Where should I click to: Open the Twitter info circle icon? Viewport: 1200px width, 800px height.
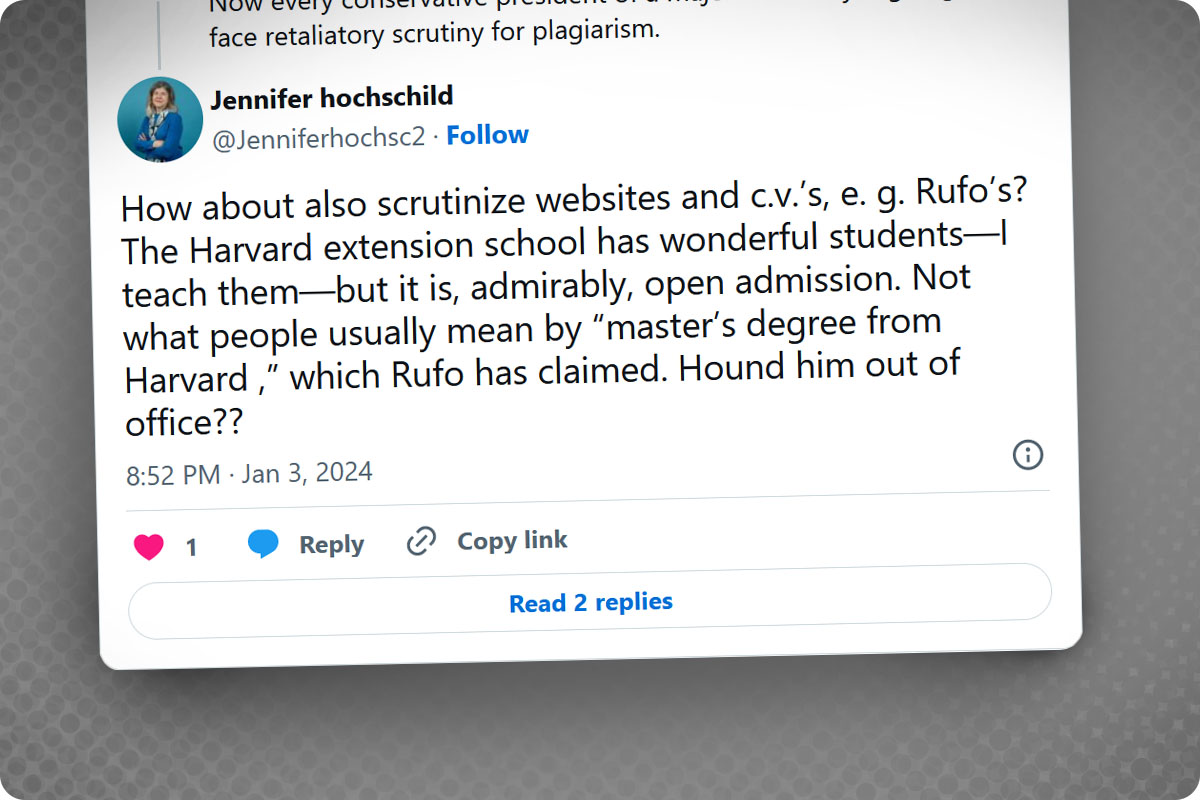click(1028, 455)
